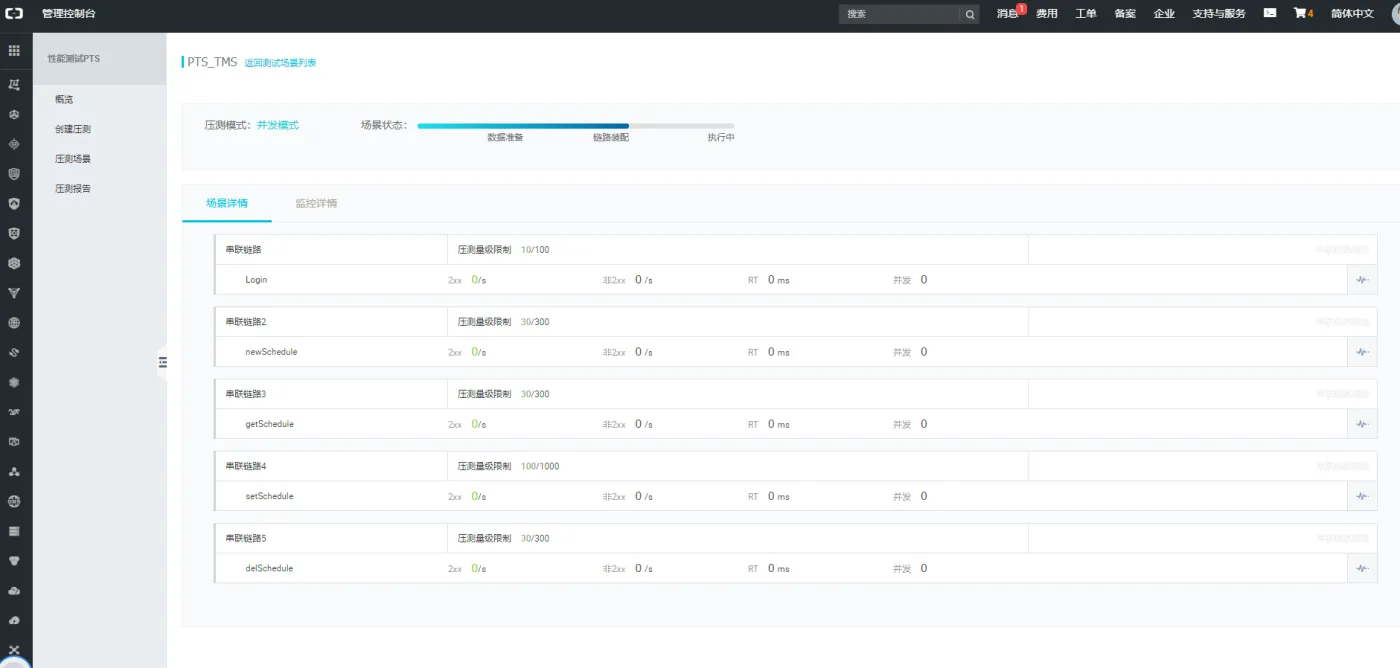Open 压测报告 in the side menu
The image size is (1400, 668).
[73, 188]
